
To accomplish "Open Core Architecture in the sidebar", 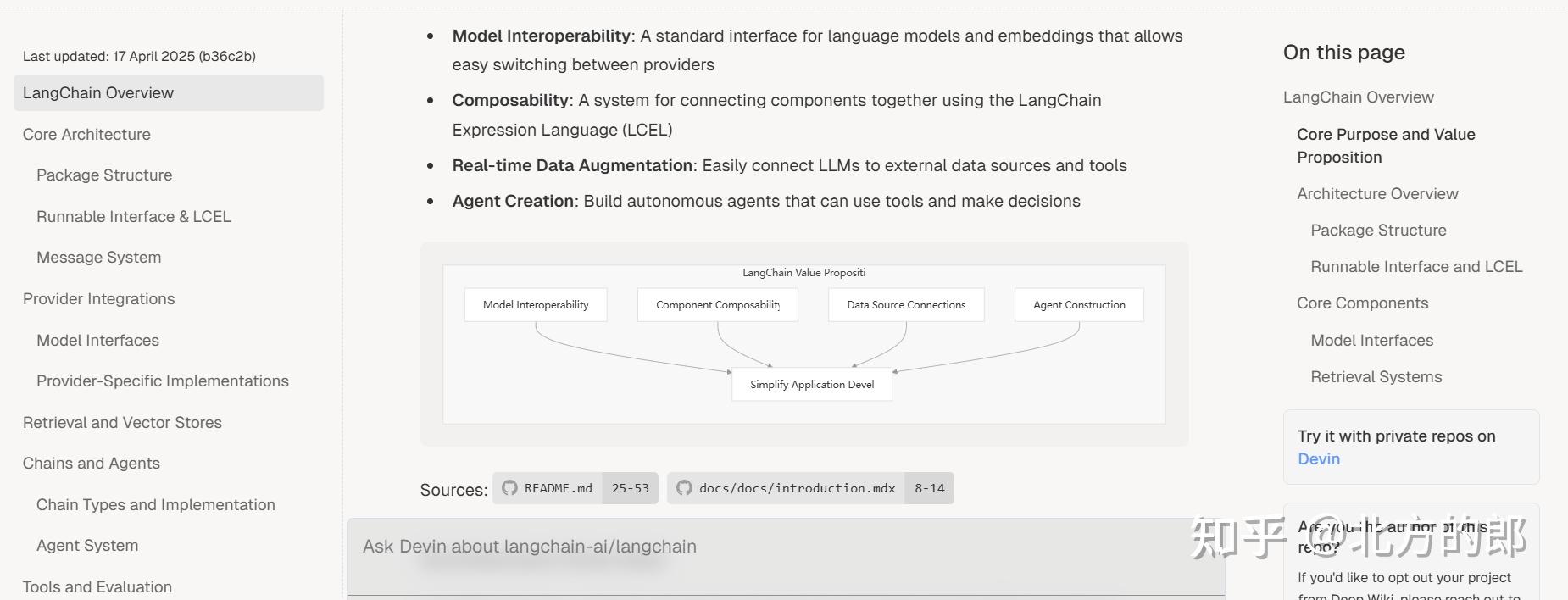I will 86,134.
